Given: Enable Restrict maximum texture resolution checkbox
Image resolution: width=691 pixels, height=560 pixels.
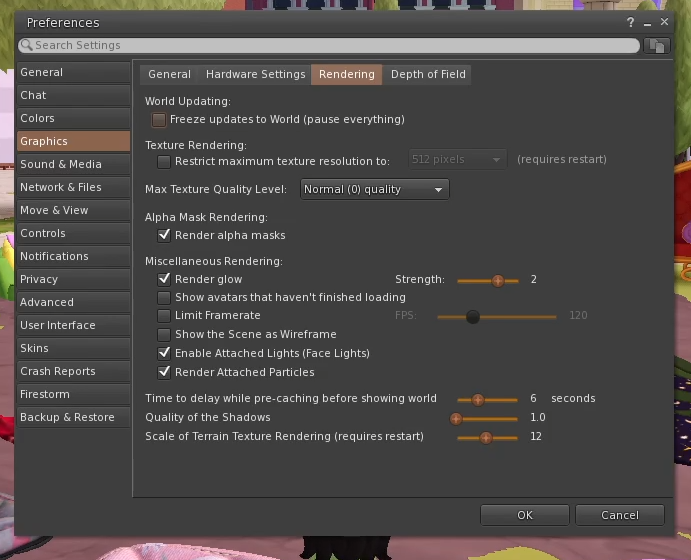Looking at the screenshot, I should [x=164, y=162].
